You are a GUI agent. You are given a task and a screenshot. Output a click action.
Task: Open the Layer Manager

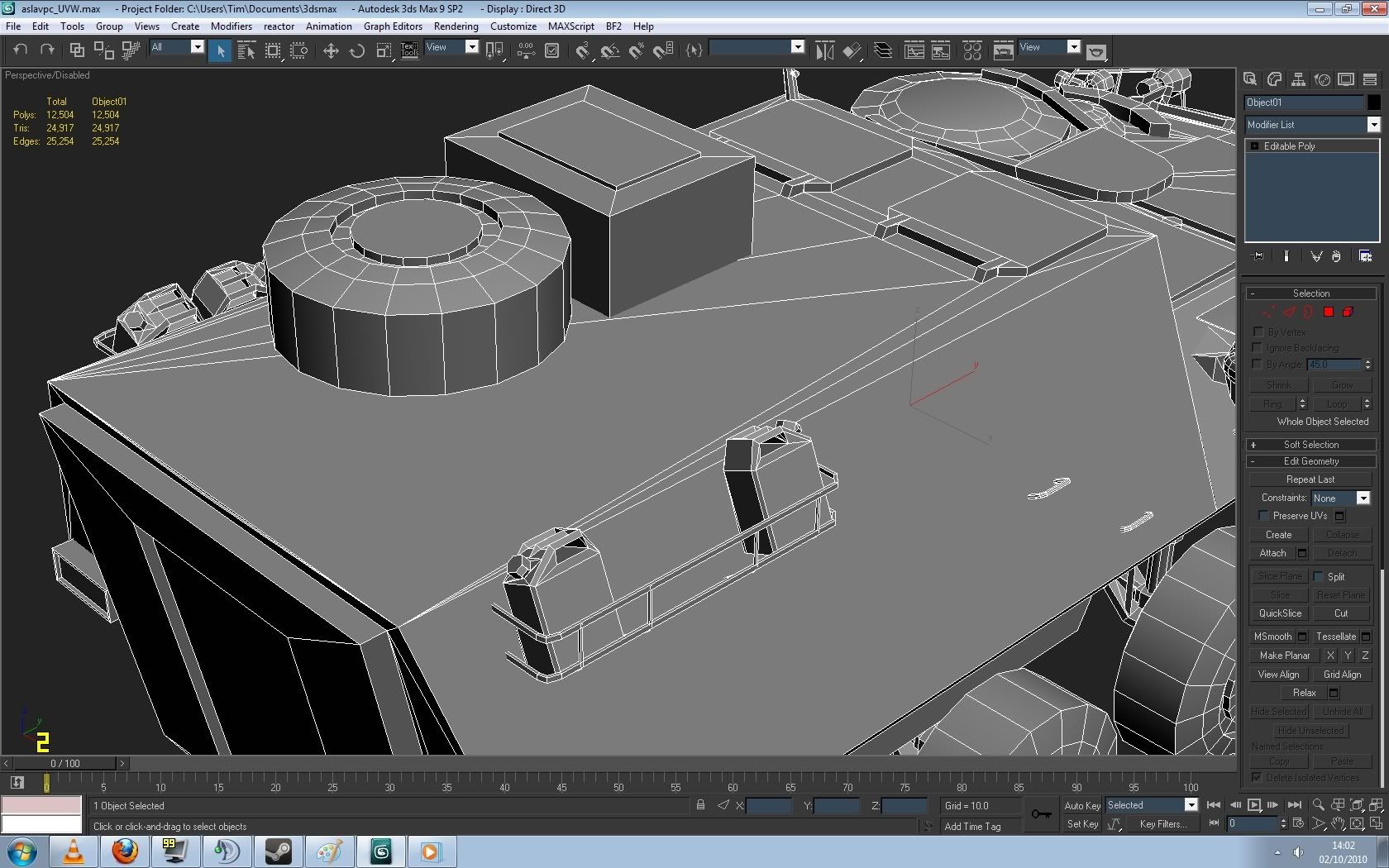[883, 51]
